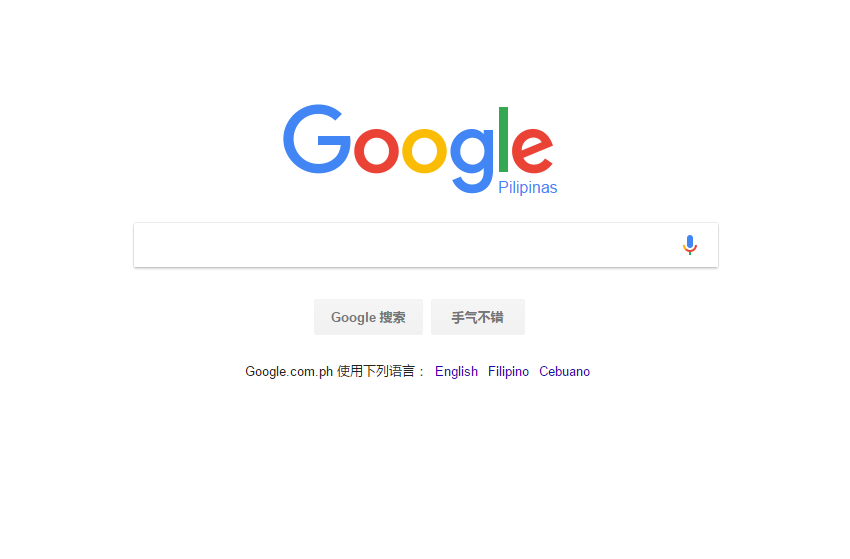Click the red letter o in the logo
Image resolution: width=850 pixels, height=559 pixels.
pos(376,150)
